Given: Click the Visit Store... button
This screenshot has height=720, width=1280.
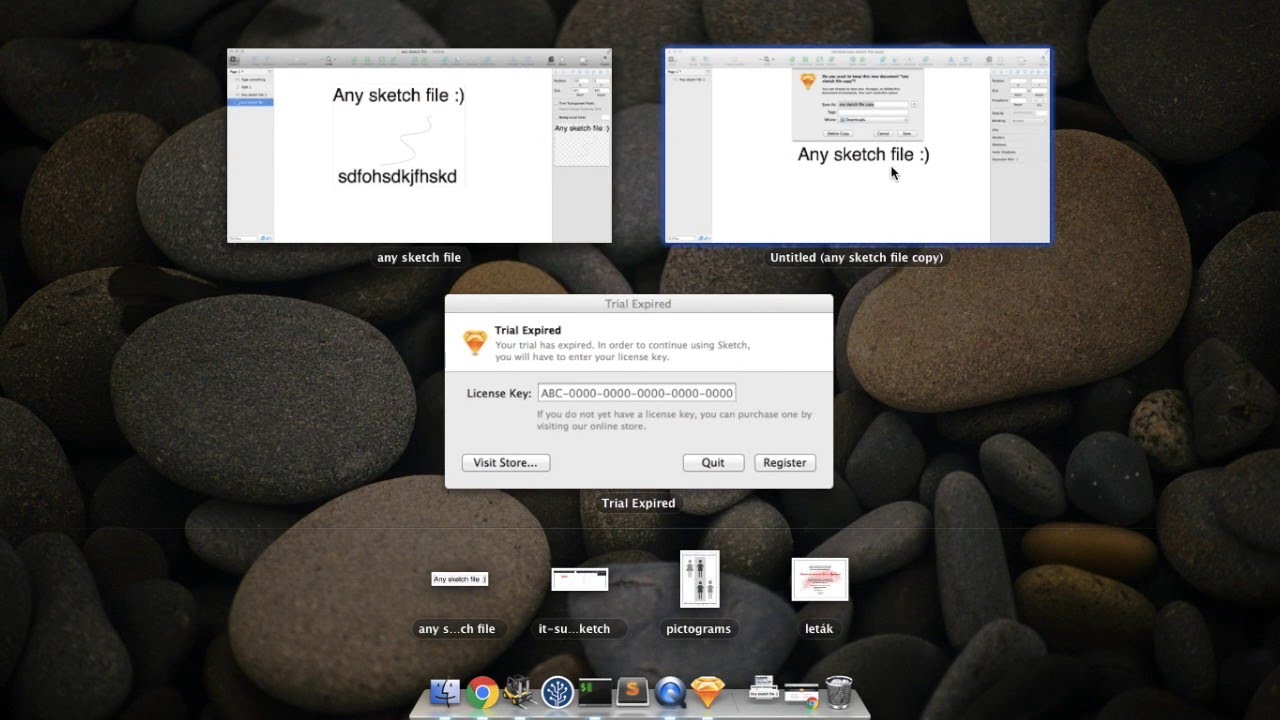Looking at the screenshot, I should pyautogui.click(x=505, y=463).
